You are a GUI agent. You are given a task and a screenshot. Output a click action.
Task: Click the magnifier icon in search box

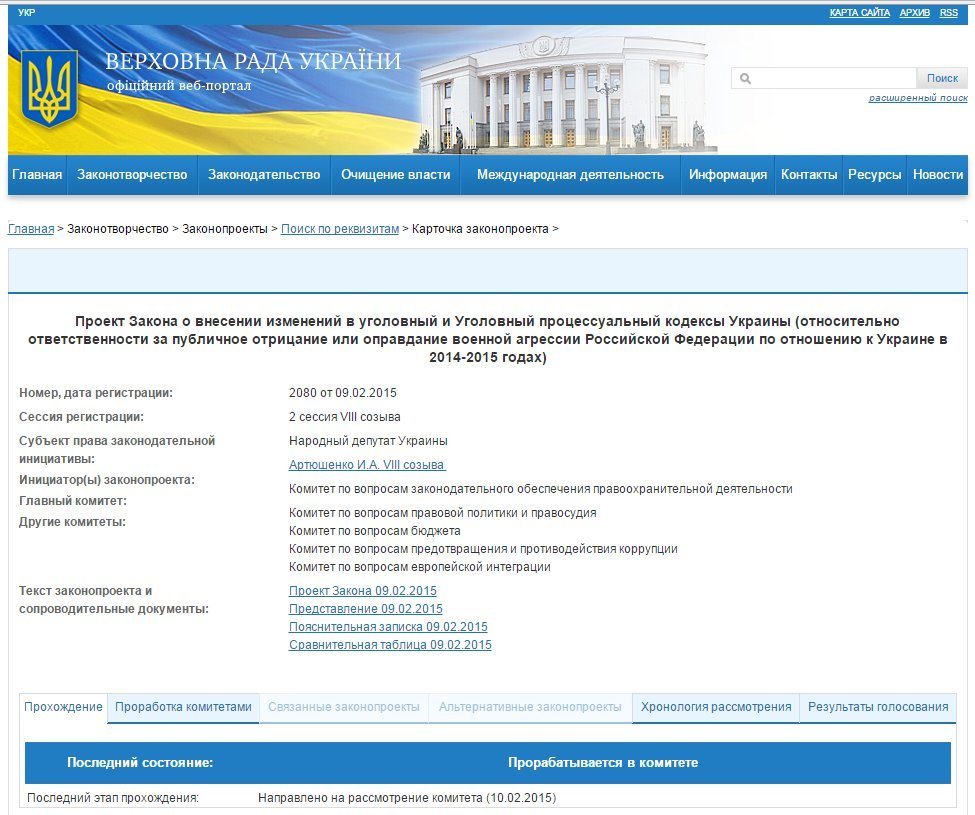click(746, 78)
